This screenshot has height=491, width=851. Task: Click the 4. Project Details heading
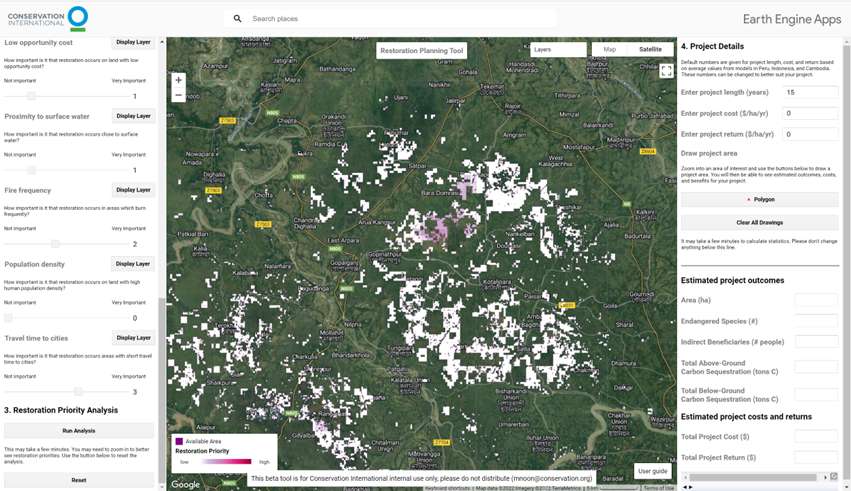click(712, 46)
